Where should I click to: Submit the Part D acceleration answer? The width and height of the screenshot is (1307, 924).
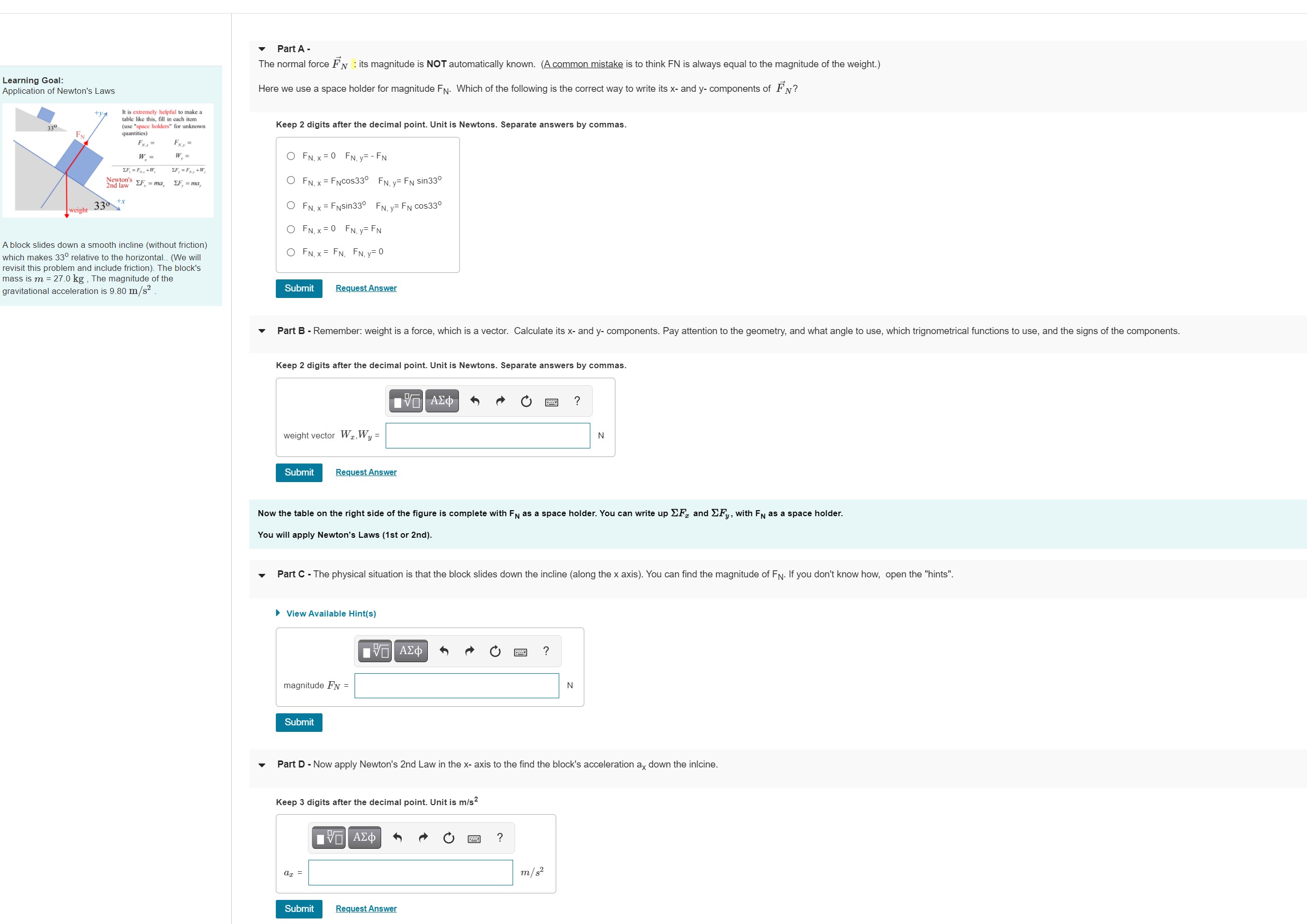pyautogui.click(x=299, y=908)
